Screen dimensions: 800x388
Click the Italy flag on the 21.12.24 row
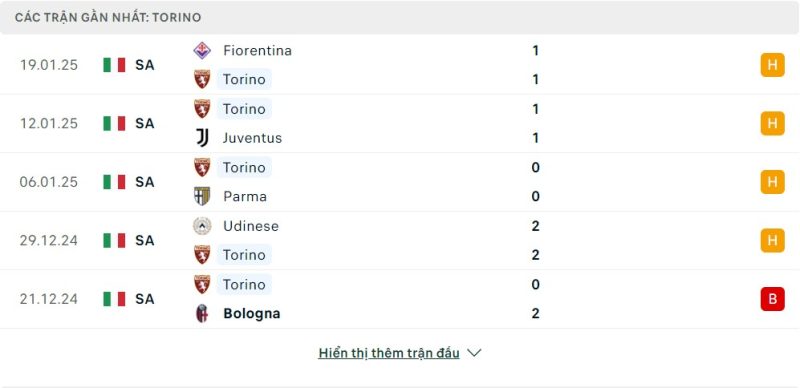(114, 299)
